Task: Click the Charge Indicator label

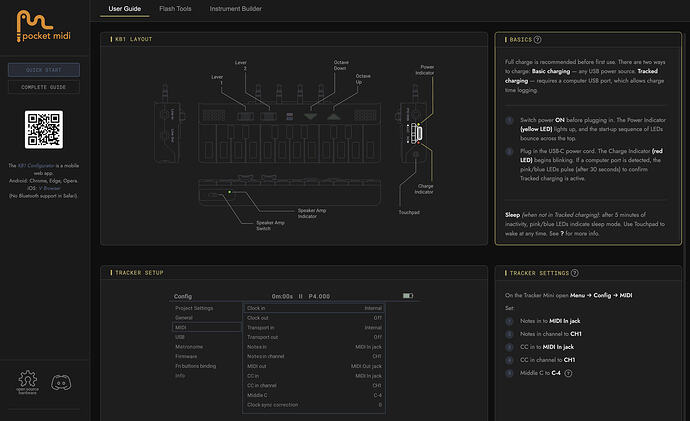Action: tap(424, 189)
